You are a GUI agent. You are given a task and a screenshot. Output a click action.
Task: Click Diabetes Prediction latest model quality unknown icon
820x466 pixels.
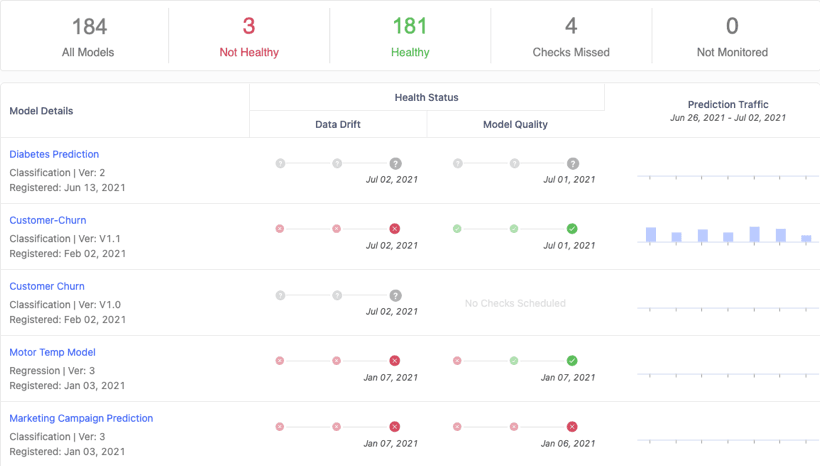click(x=573, y=164)
